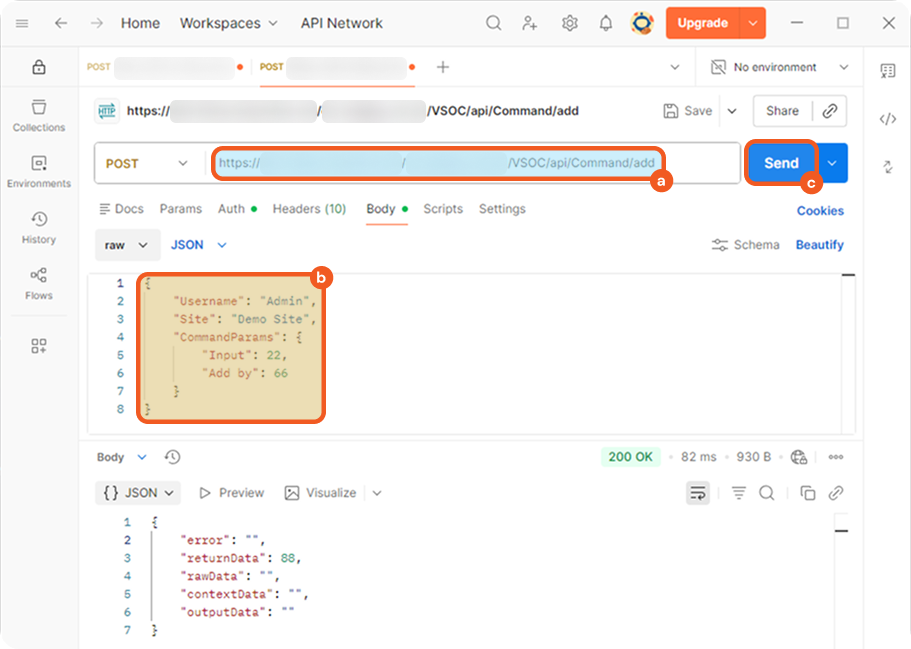This screenshot has width=911, height=649.
Task: Open the Collections sidebar panel
Action: tap(39, 115)
